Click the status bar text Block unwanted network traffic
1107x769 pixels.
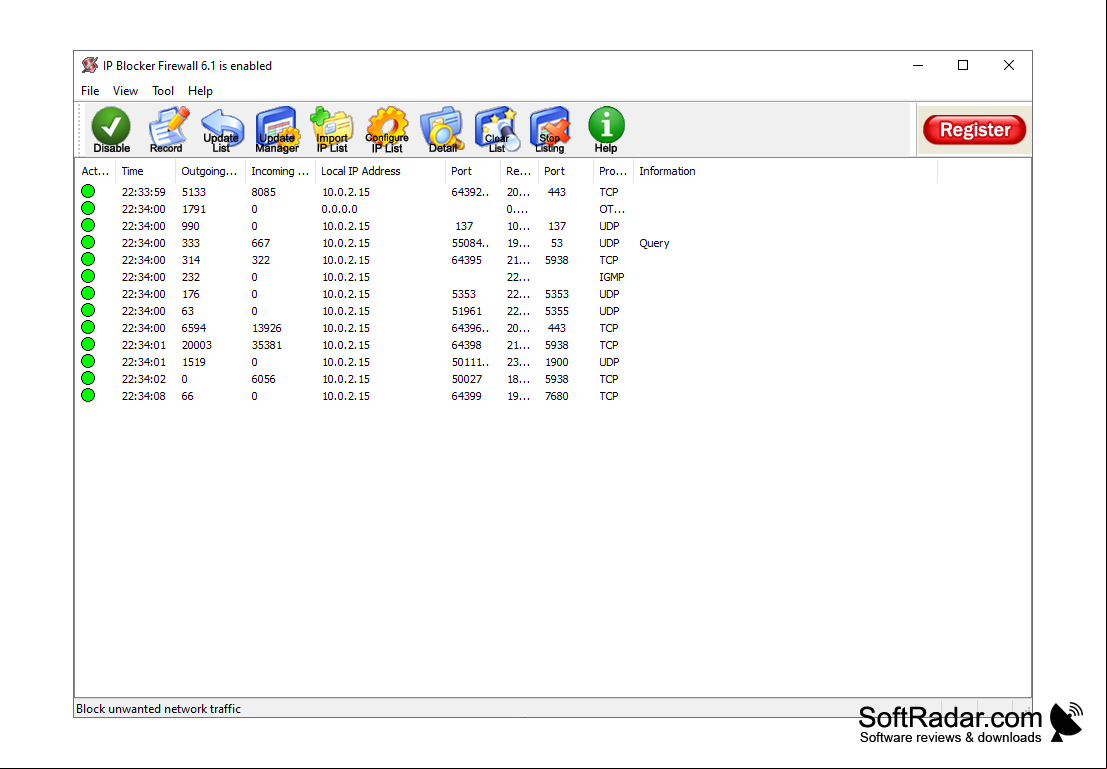(158, 708)
